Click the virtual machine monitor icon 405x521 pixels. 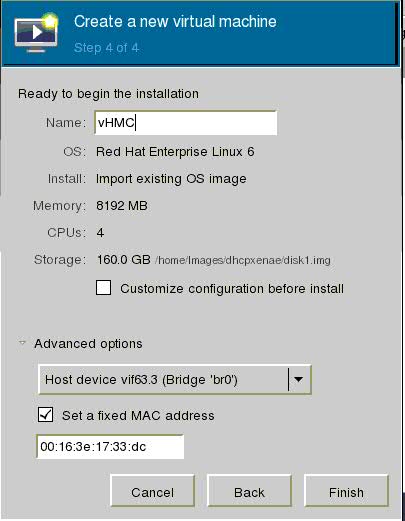36,33
